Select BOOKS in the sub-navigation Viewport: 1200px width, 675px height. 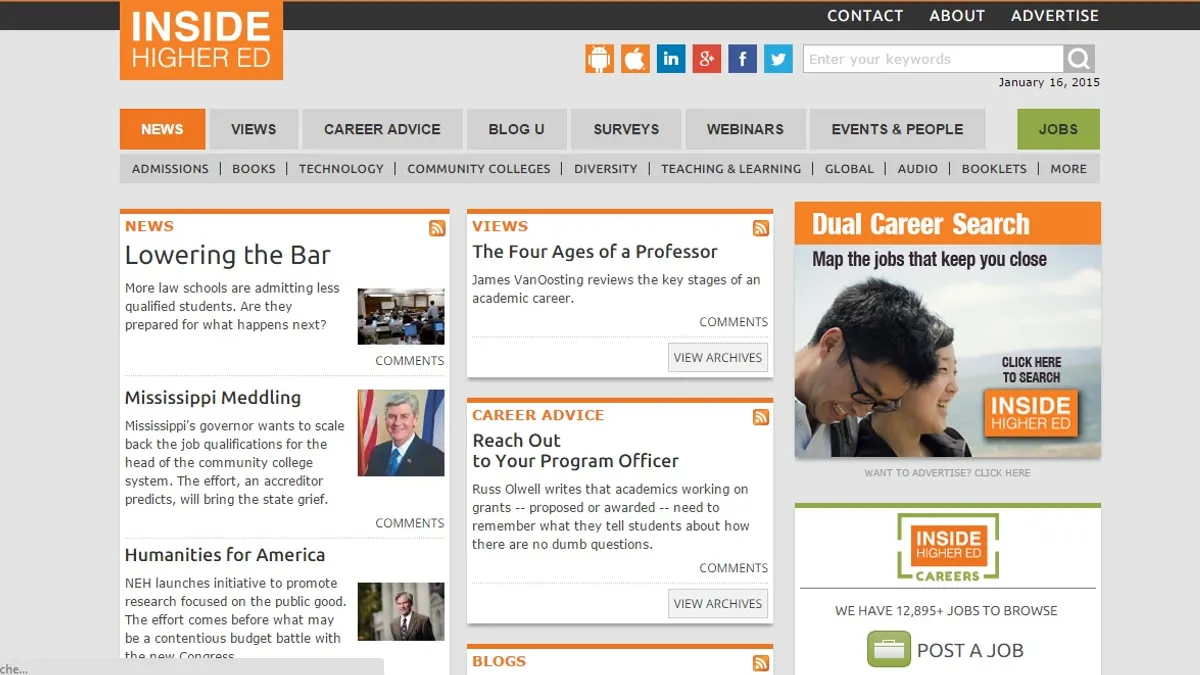tap(253, 169)
